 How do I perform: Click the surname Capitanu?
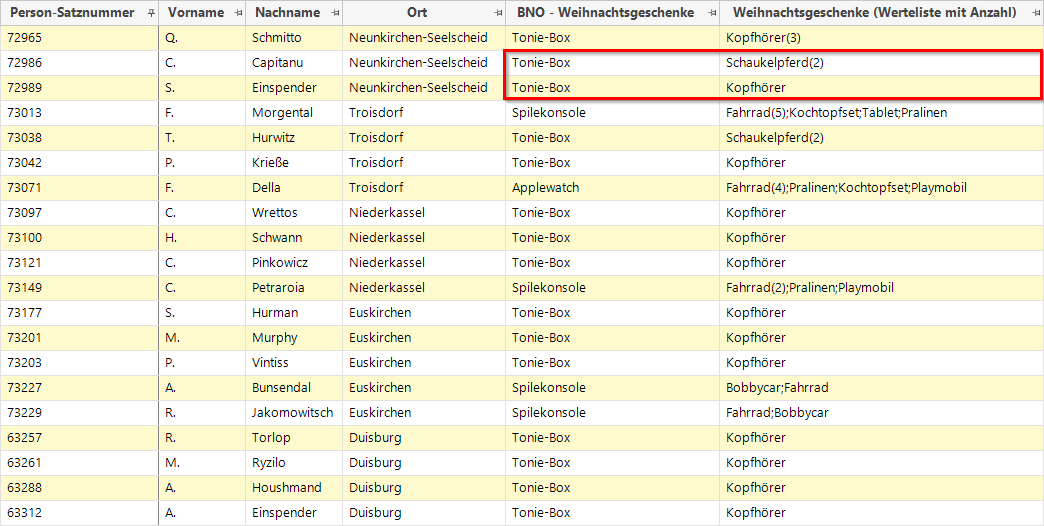click(277, 63)
